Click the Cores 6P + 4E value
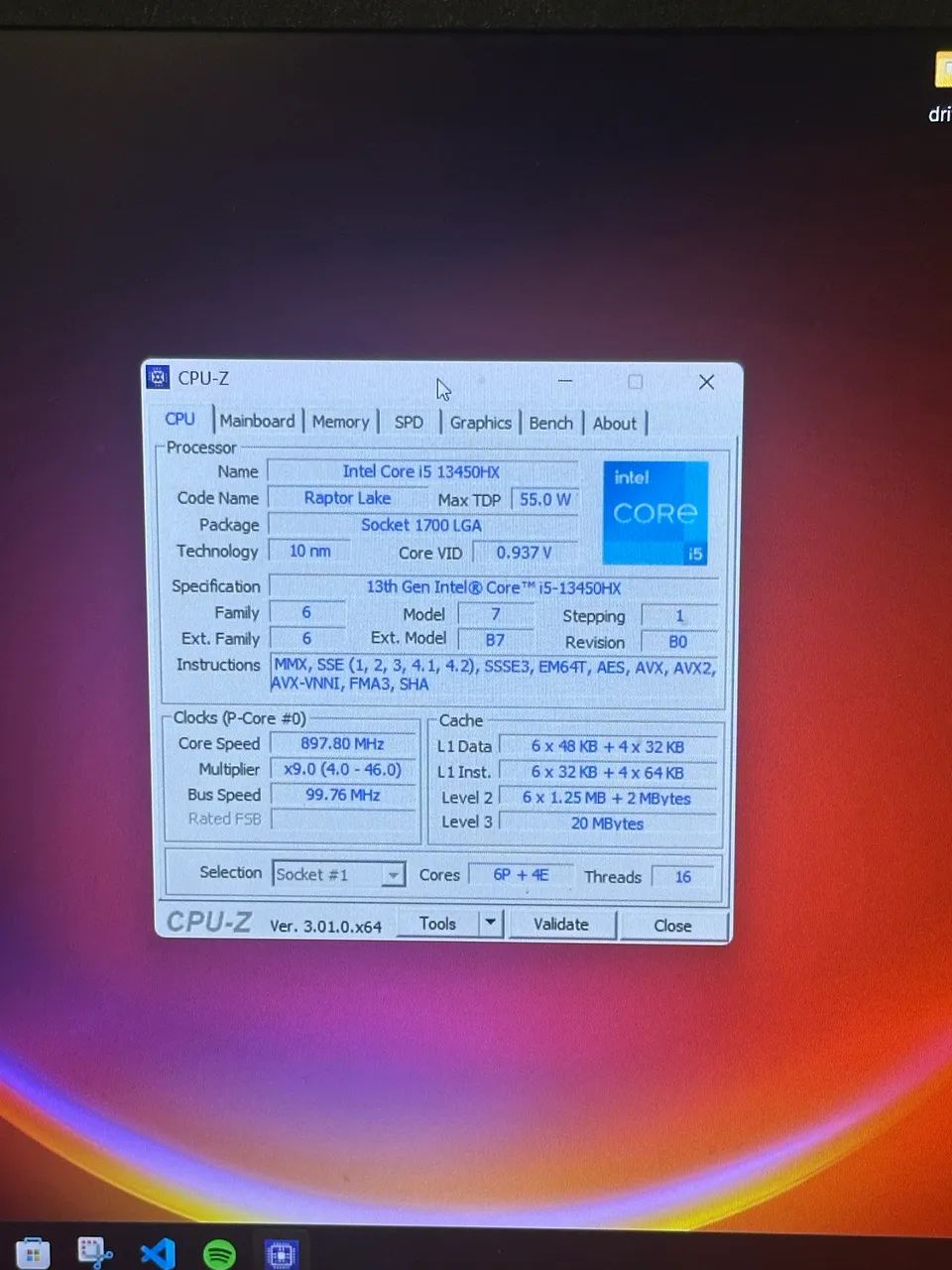The width and height of the screenshot is (952, 1270). pyautogui.click(x=521, y=875)
